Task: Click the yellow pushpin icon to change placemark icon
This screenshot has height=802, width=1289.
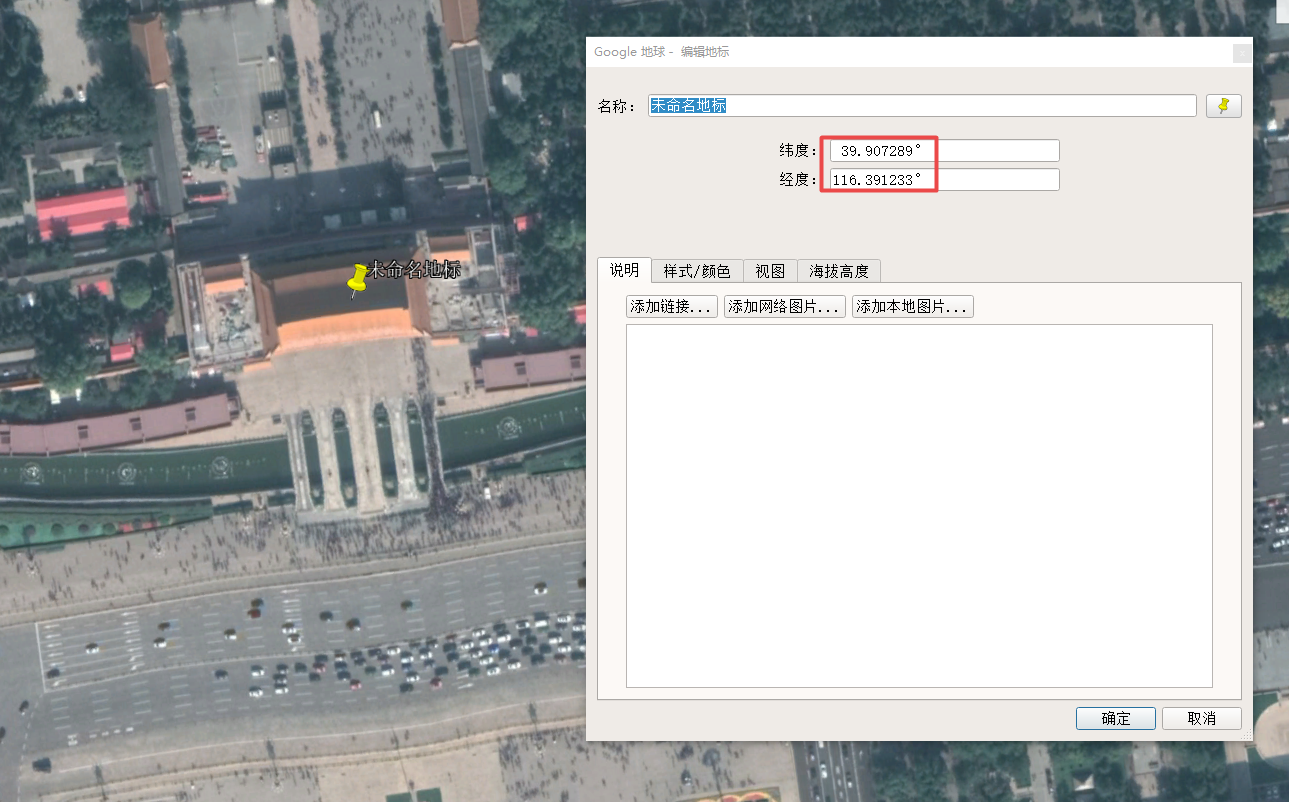Action: 1223,105
